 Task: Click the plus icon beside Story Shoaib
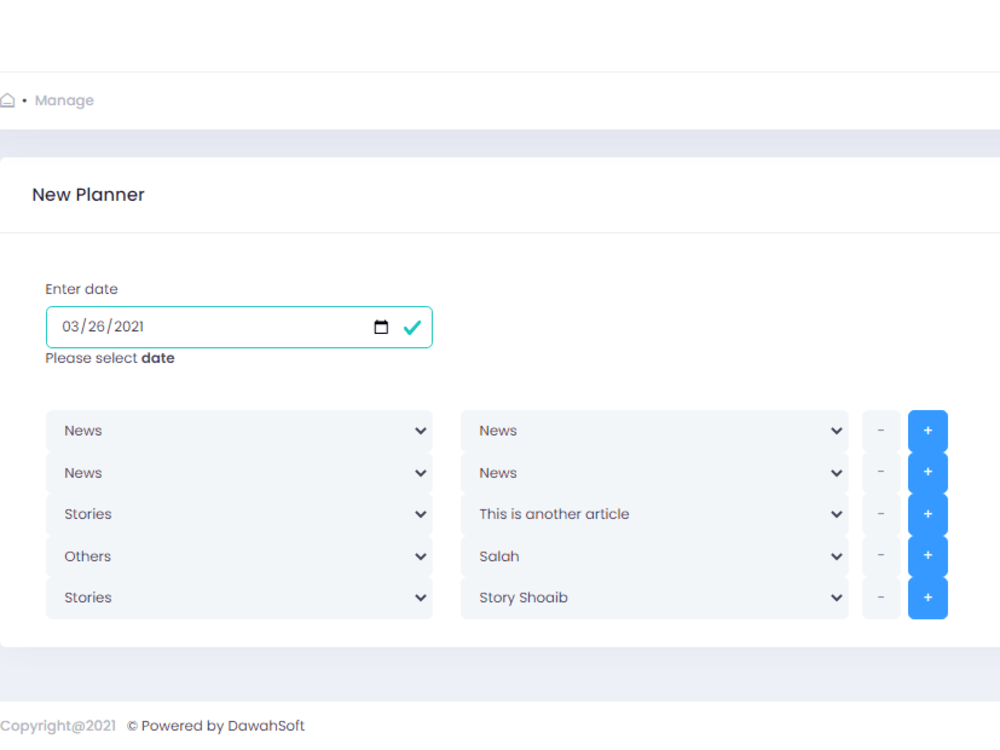tap(927, 597)
